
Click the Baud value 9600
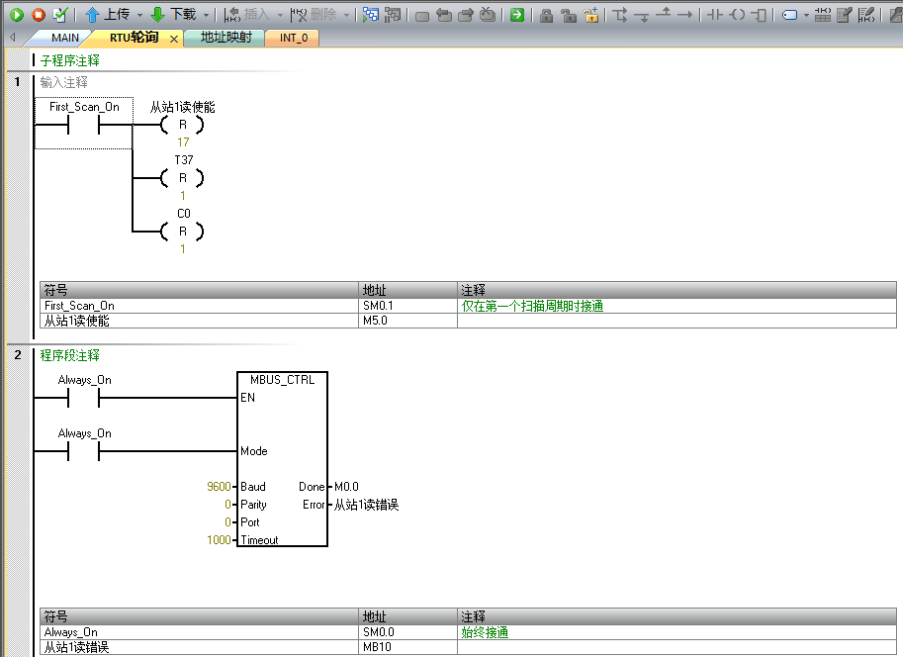(x=219, y=487)
